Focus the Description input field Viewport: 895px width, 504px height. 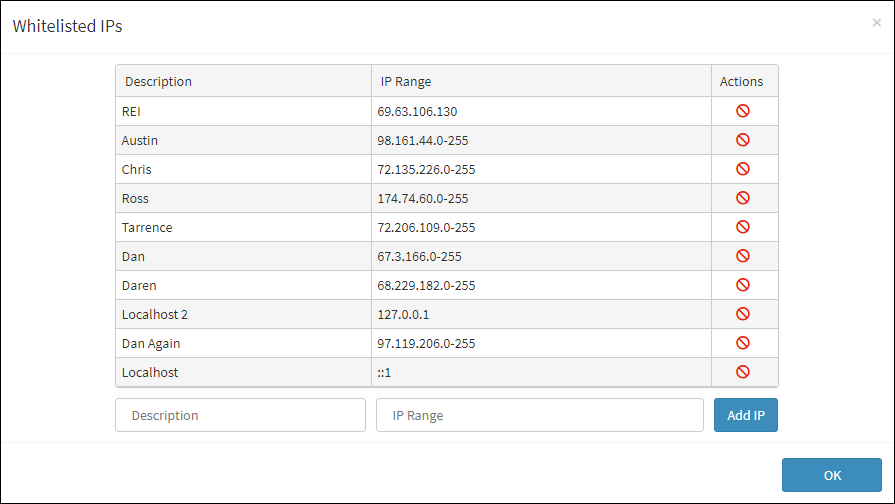[x=240, y=415]
